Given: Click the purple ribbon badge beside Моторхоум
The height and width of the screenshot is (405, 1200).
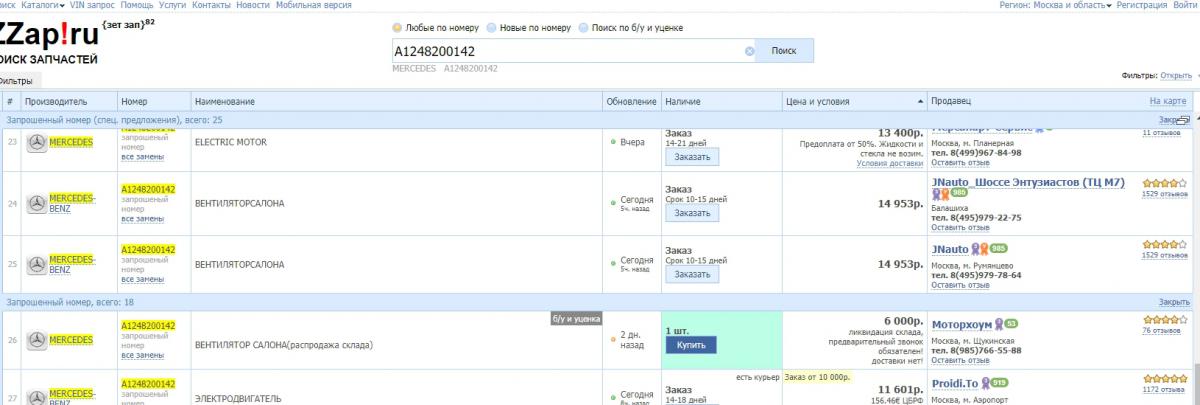Looking at the screenshot, I should pyautogui.click(x=997, y=323).
